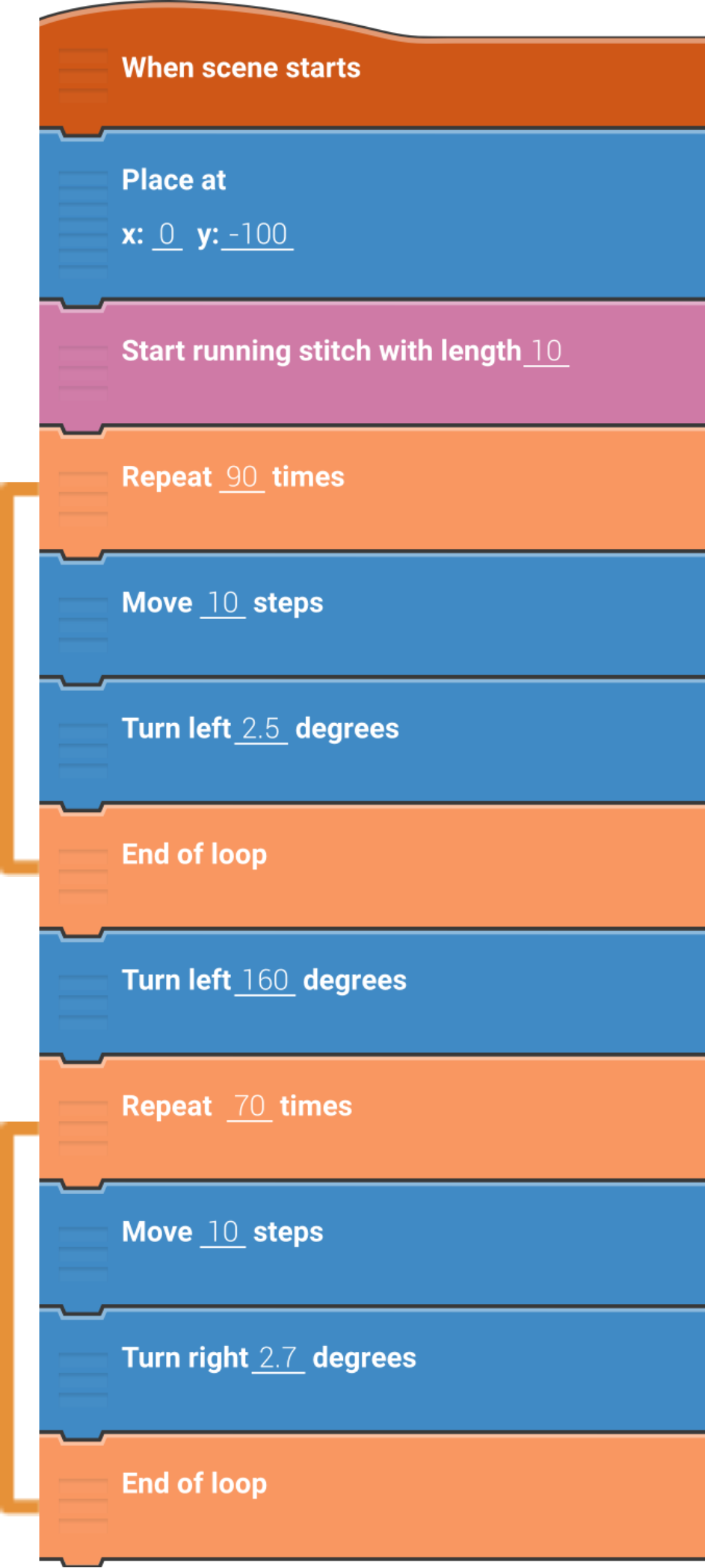Screen dimensions: 705x1568
Task: Edit the y value -100 field
Action: click(258, 235)
